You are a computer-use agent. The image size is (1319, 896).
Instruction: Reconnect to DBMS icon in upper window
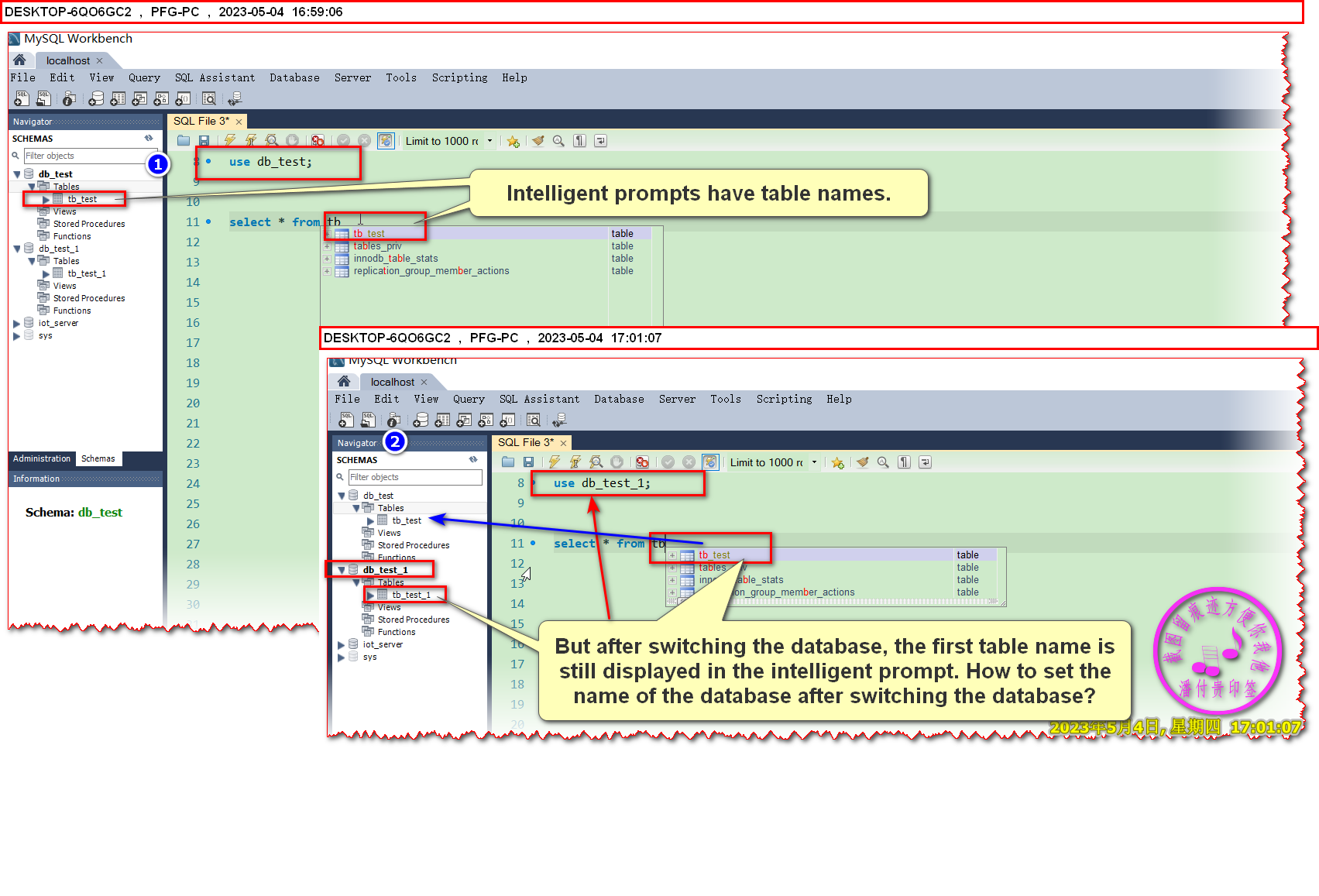[x=235, y=98]
